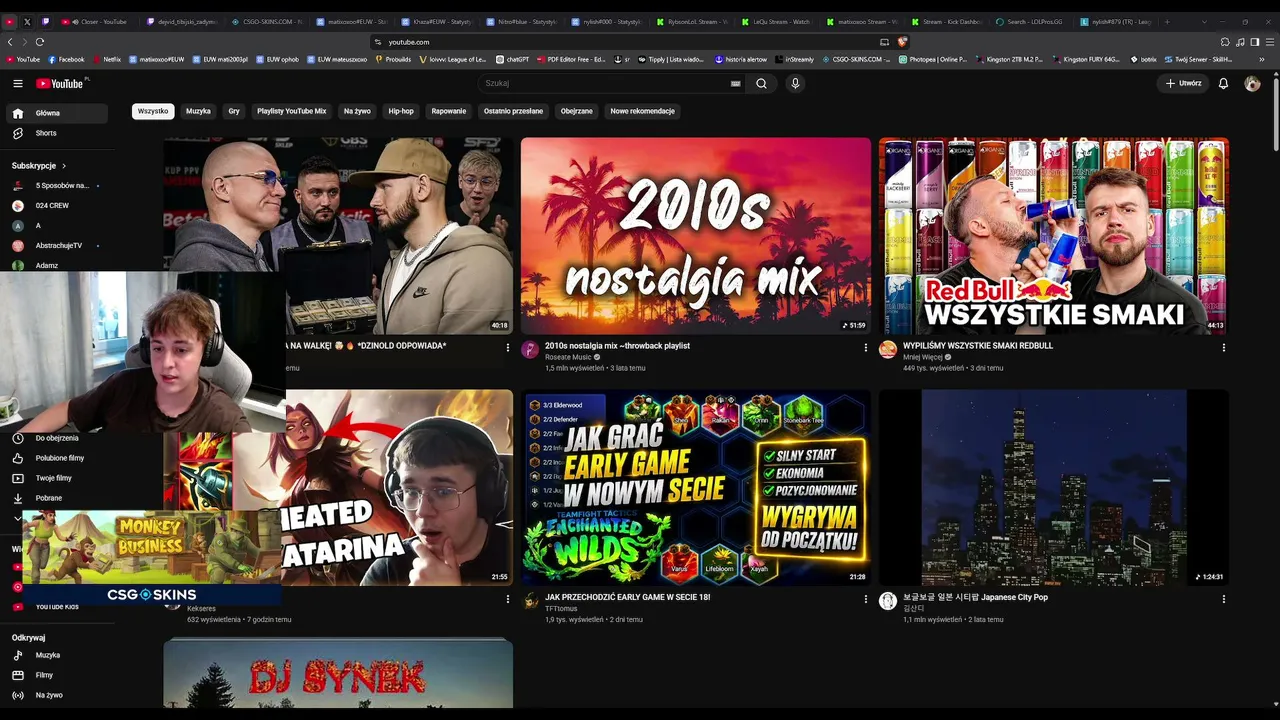Click the YouTube logo
This screenshot has height=720, width=1280.
point(62,83)
